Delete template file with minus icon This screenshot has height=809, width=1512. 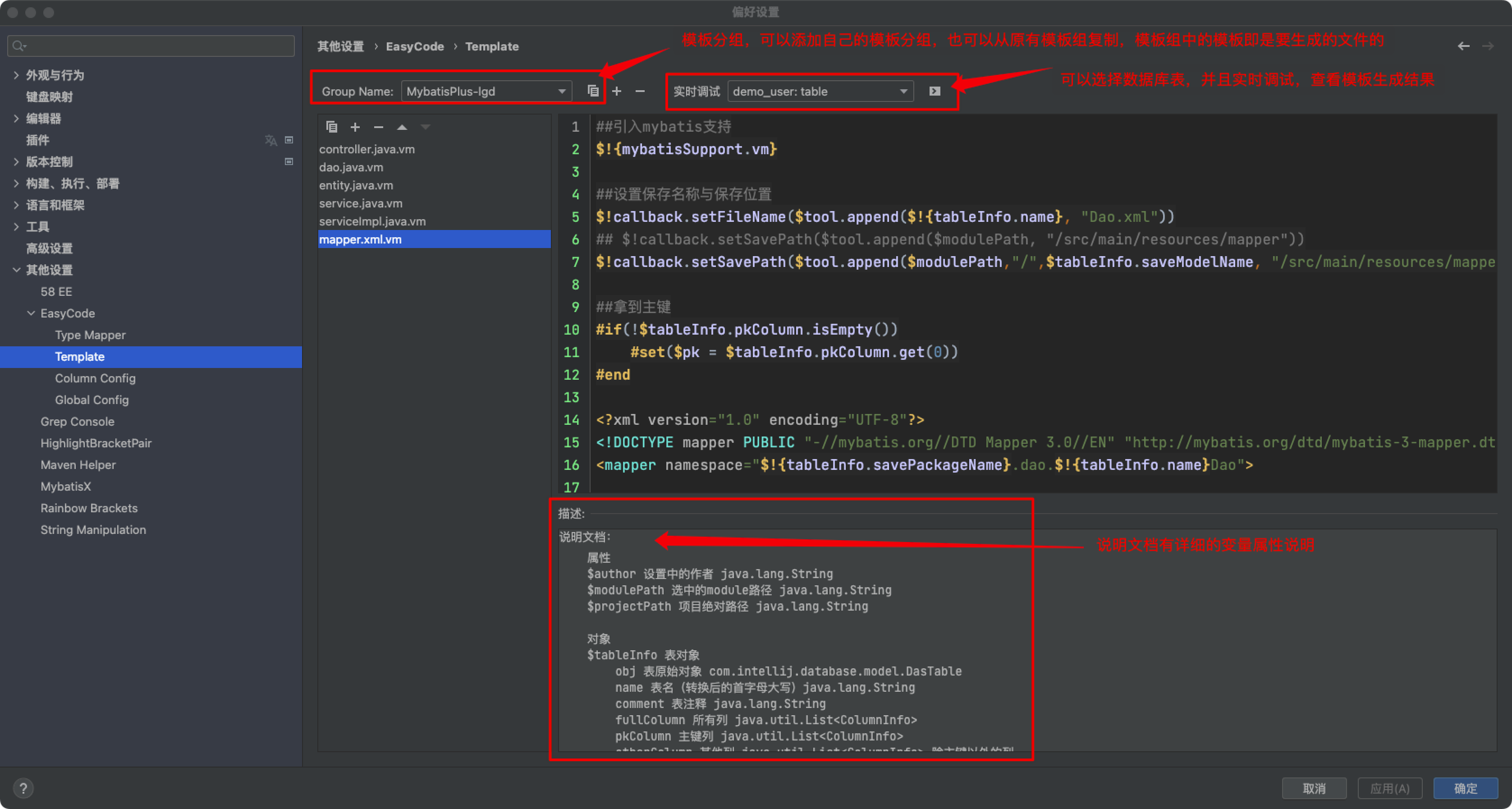coord(379,127)
